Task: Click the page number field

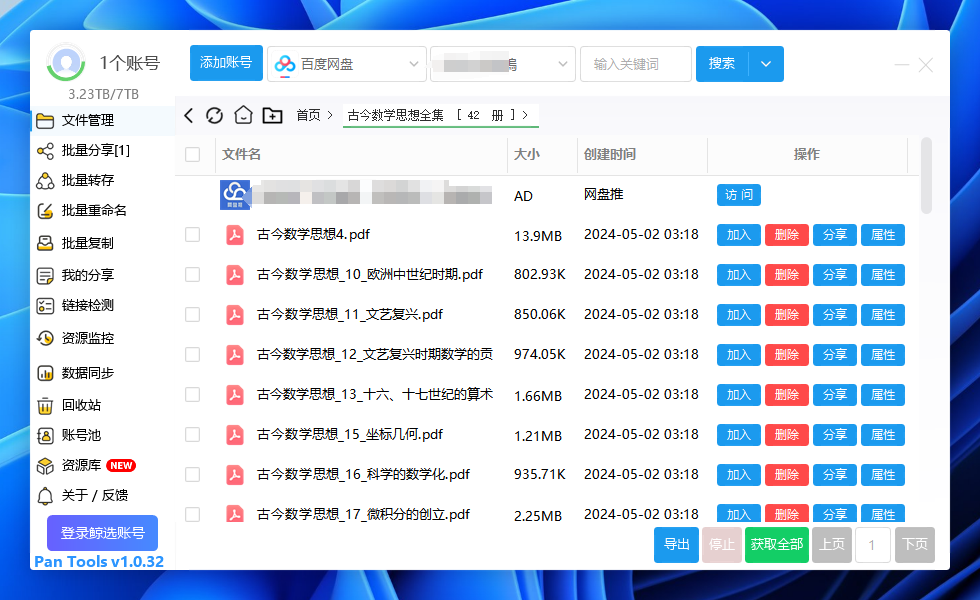Action: (x=872, y=545)
